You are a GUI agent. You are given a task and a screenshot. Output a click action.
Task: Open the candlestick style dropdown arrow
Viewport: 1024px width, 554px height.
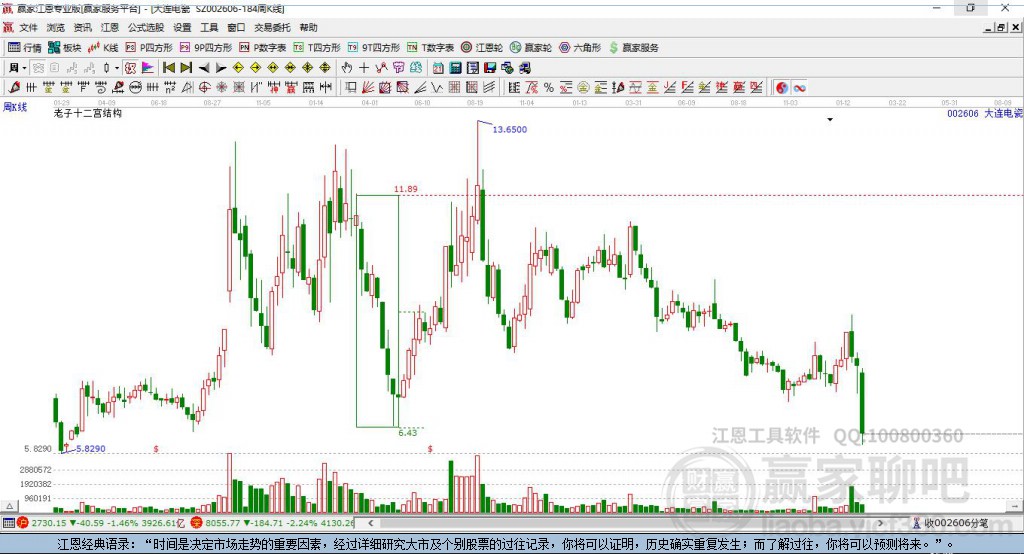(117, 68)
